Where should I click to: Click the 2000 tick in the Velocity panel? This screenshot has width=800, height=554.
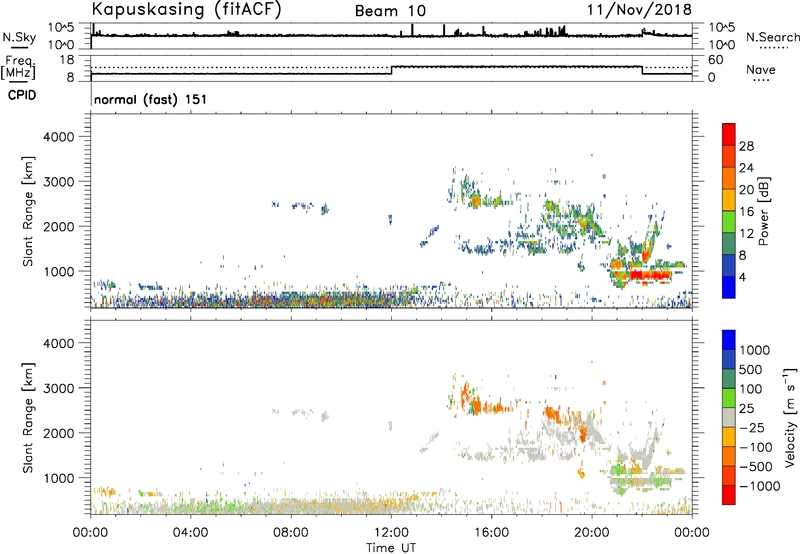tap(58, 433)
